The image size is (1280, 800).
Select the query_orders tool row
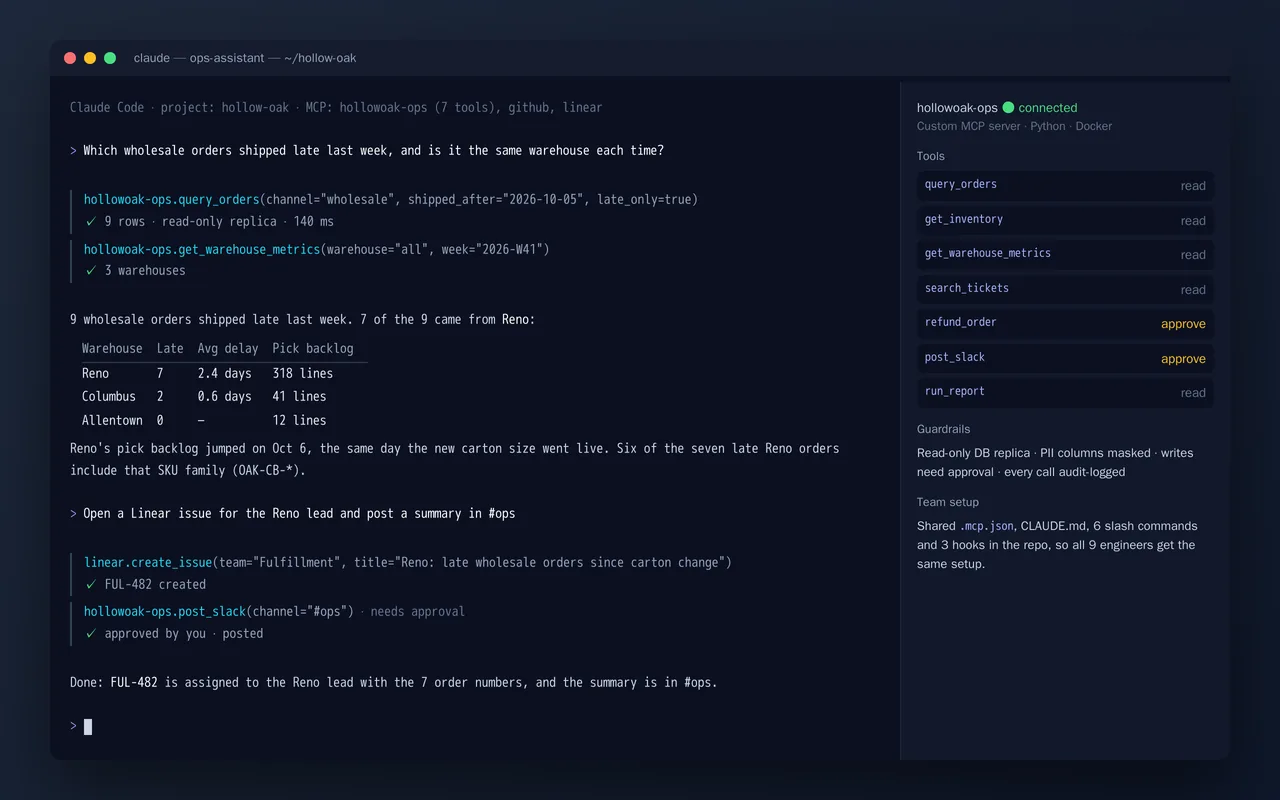click(1065, 185)
